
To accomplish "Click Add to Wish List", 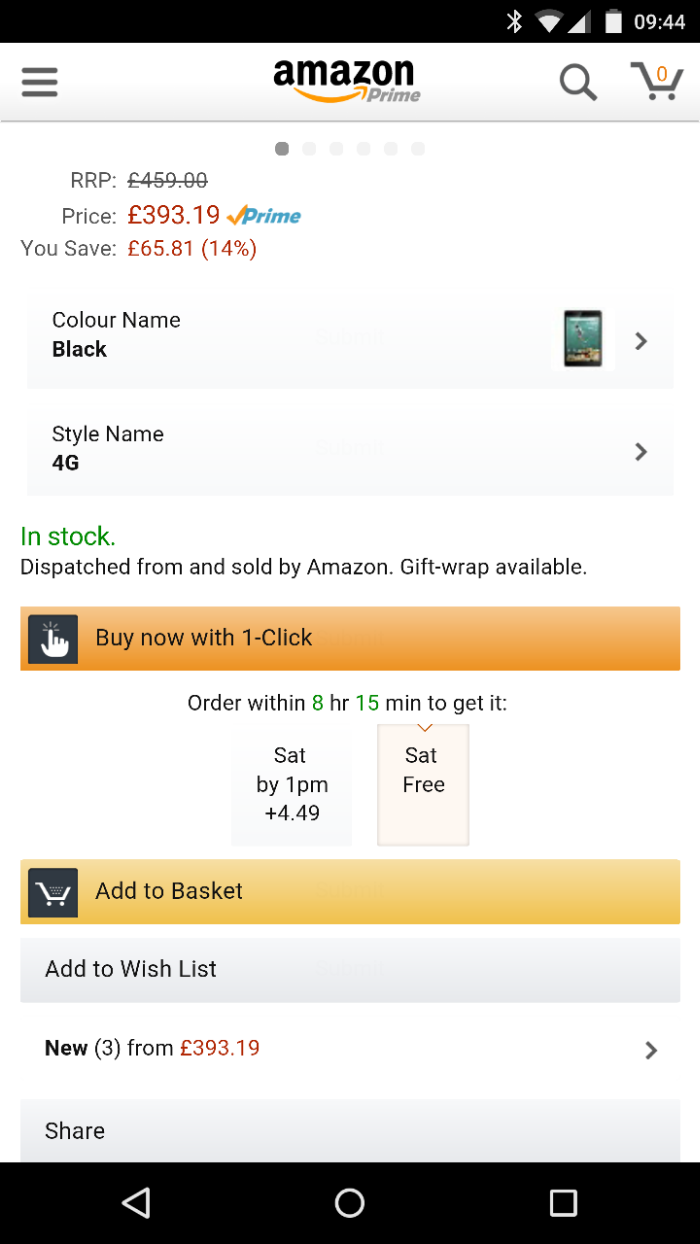I will click(350, 969).
